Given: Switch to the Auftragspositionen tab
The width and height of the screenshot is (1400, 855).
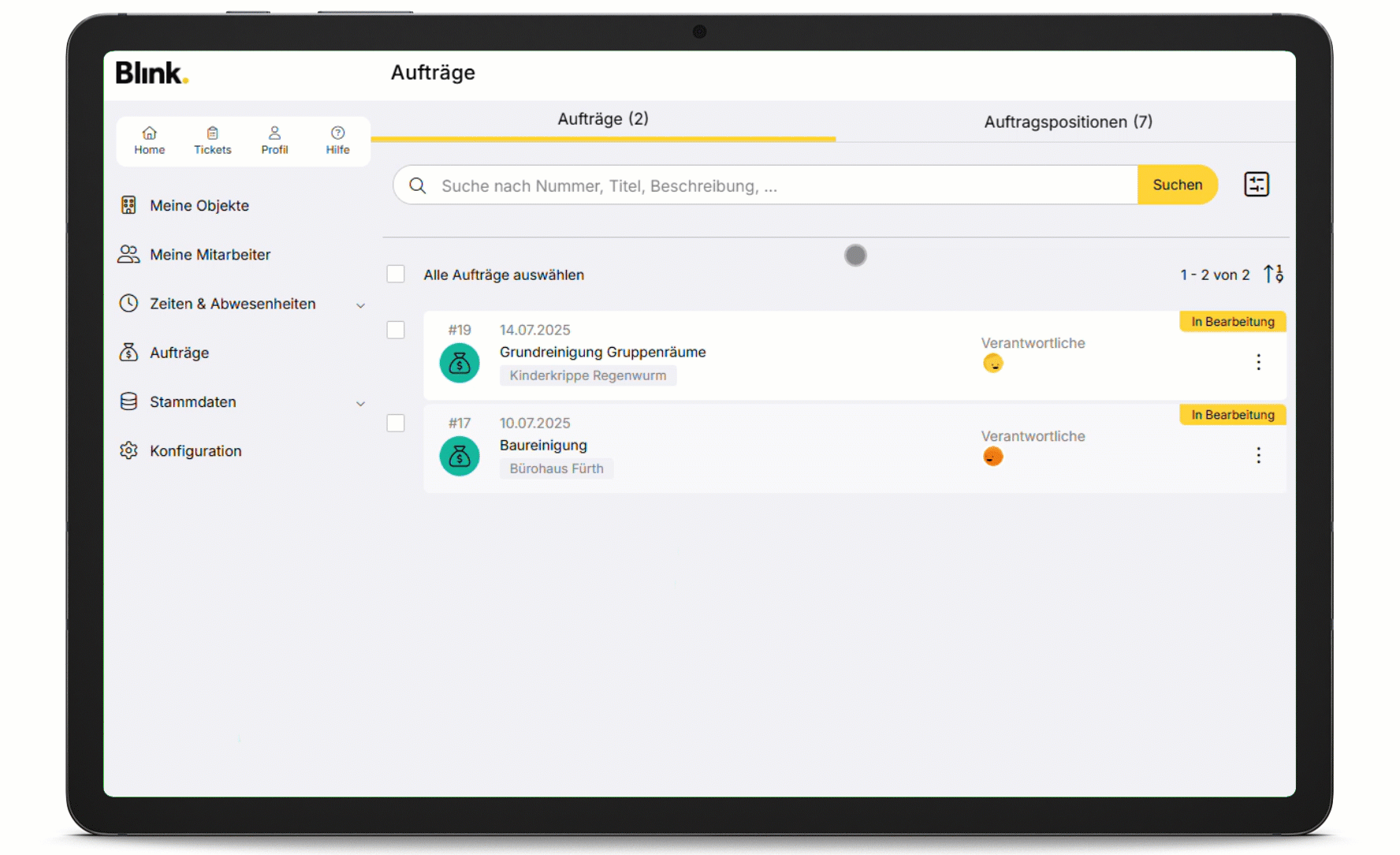Looking at the screenshot, I should [1068, 121].
